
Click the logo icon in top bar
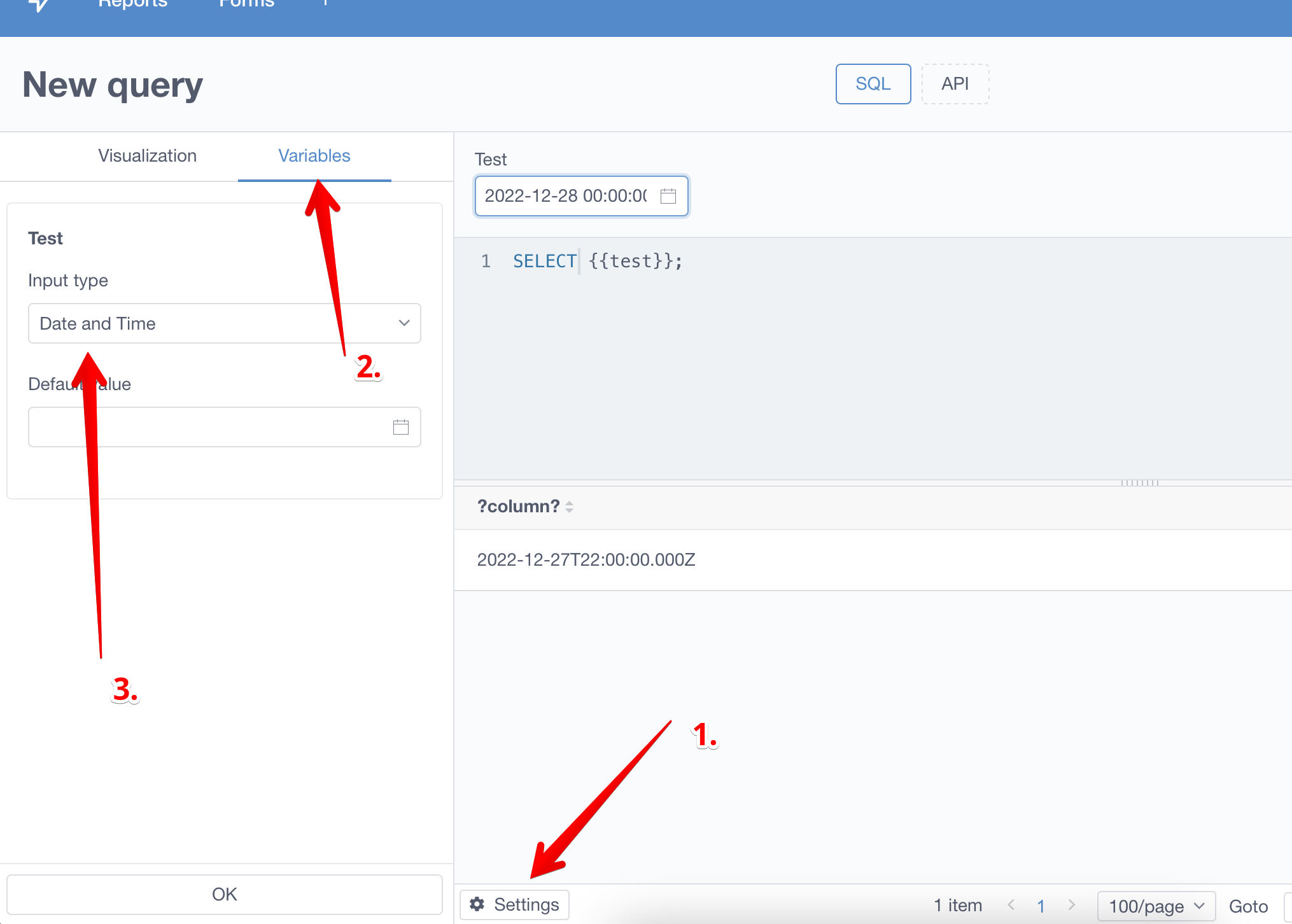point(39,5)
